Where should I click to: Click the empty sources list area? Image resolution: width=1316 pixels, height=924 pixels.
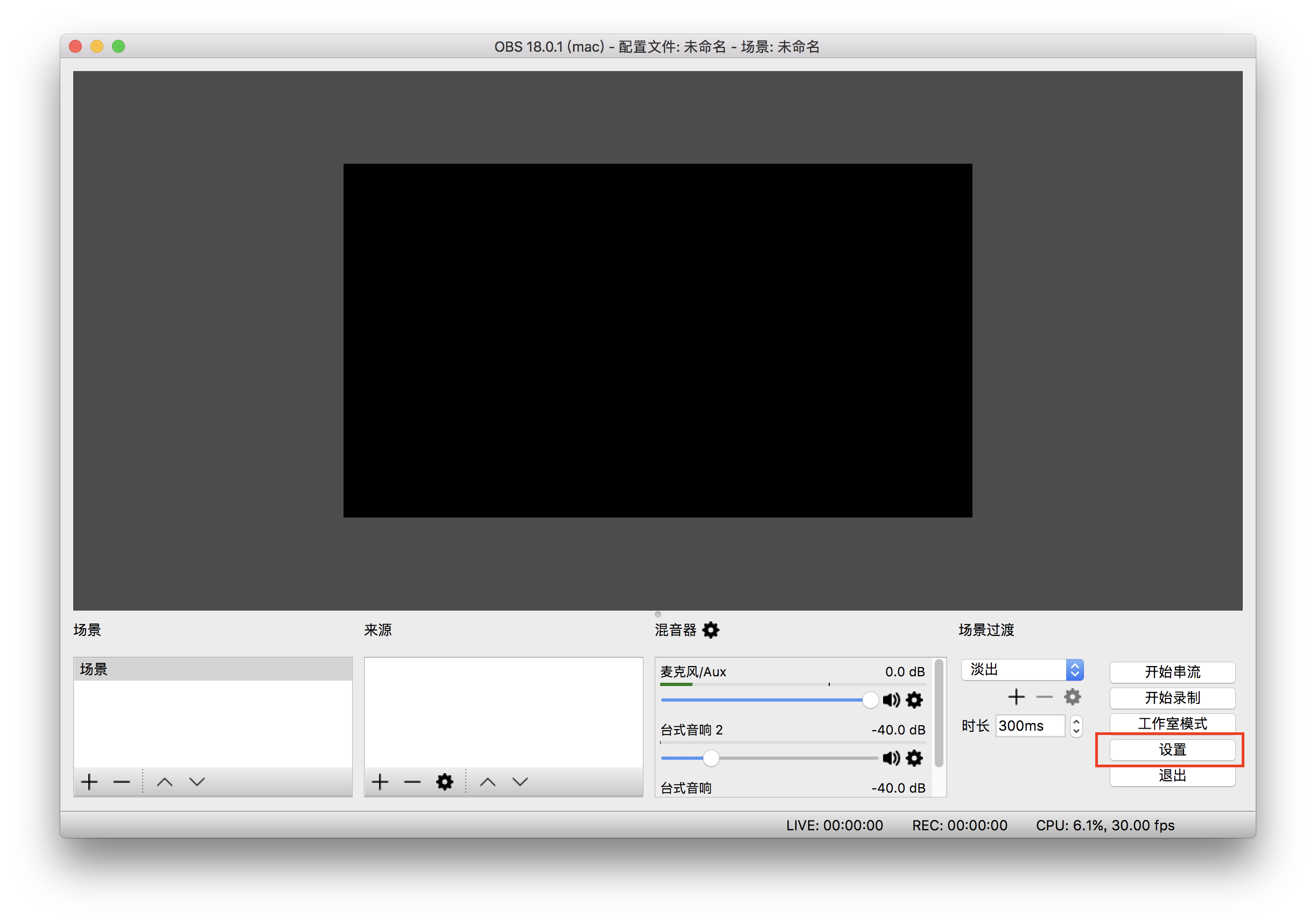(503, 712)
